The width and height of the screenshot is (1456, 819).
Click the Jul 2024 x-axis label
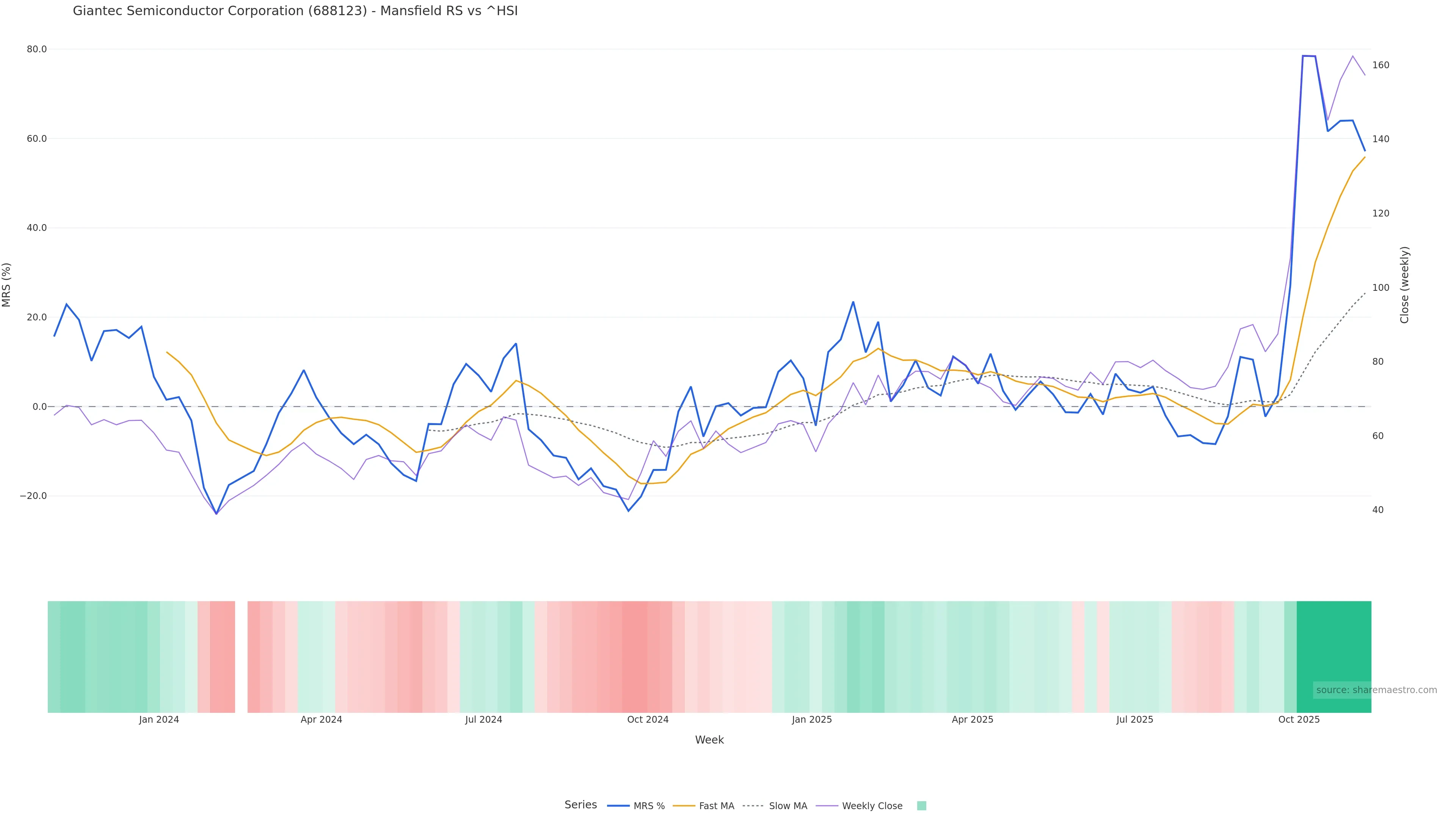483,720
